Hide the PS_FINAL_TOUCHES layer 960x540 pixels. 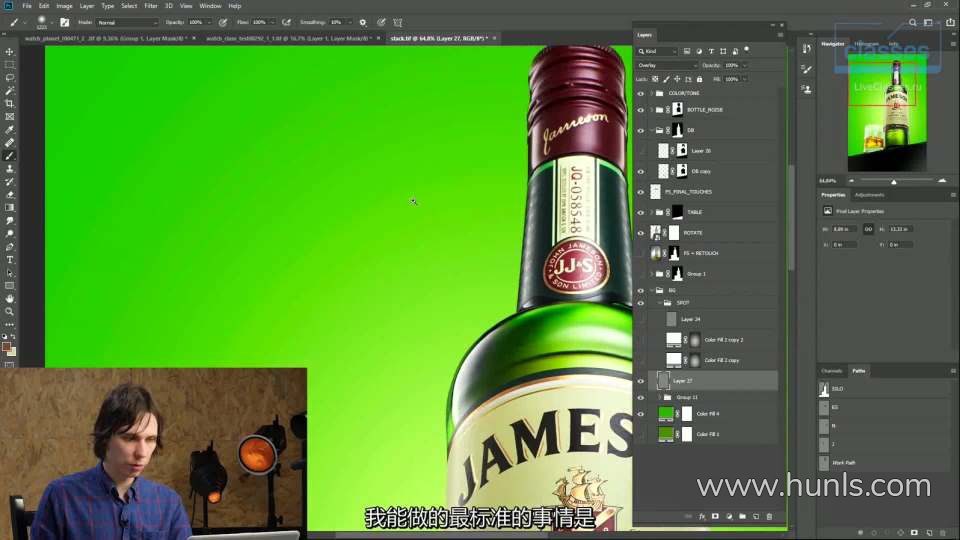[640, 192]
